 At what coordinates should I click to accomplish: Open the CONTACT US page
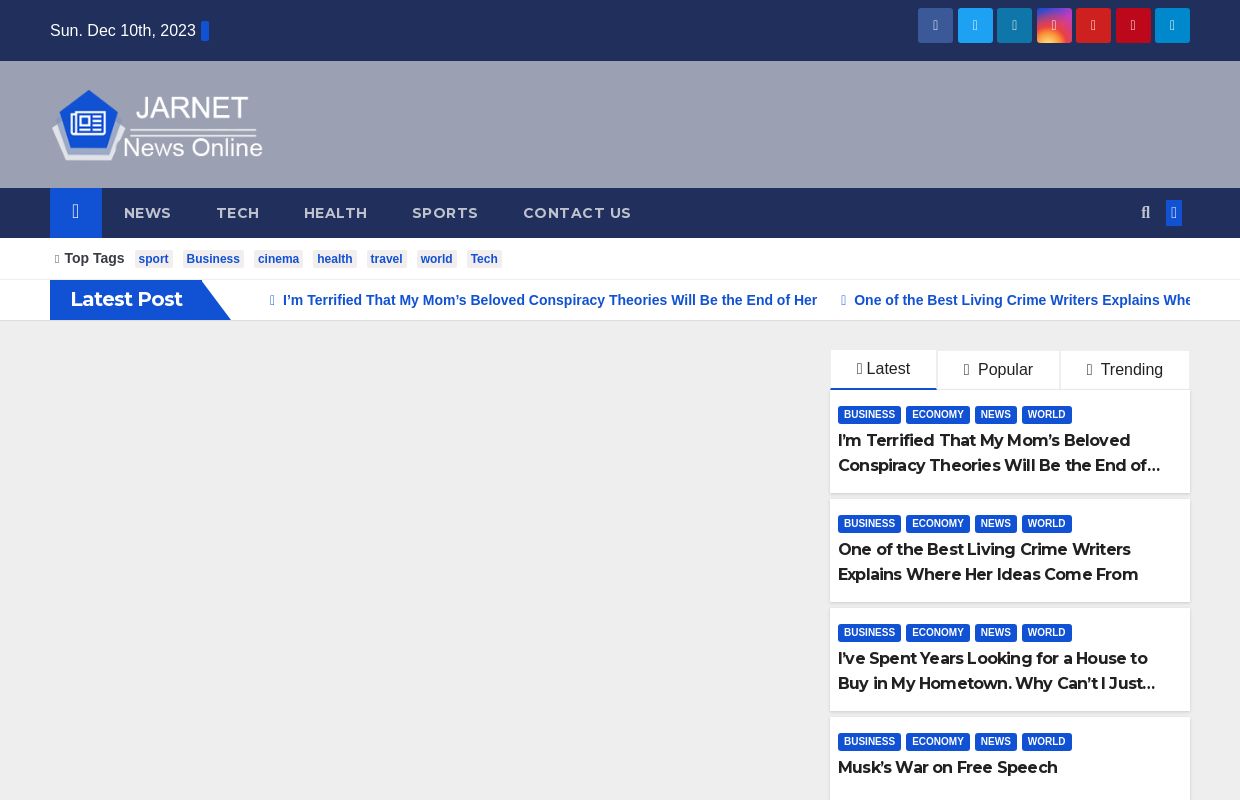coord(577,213)
